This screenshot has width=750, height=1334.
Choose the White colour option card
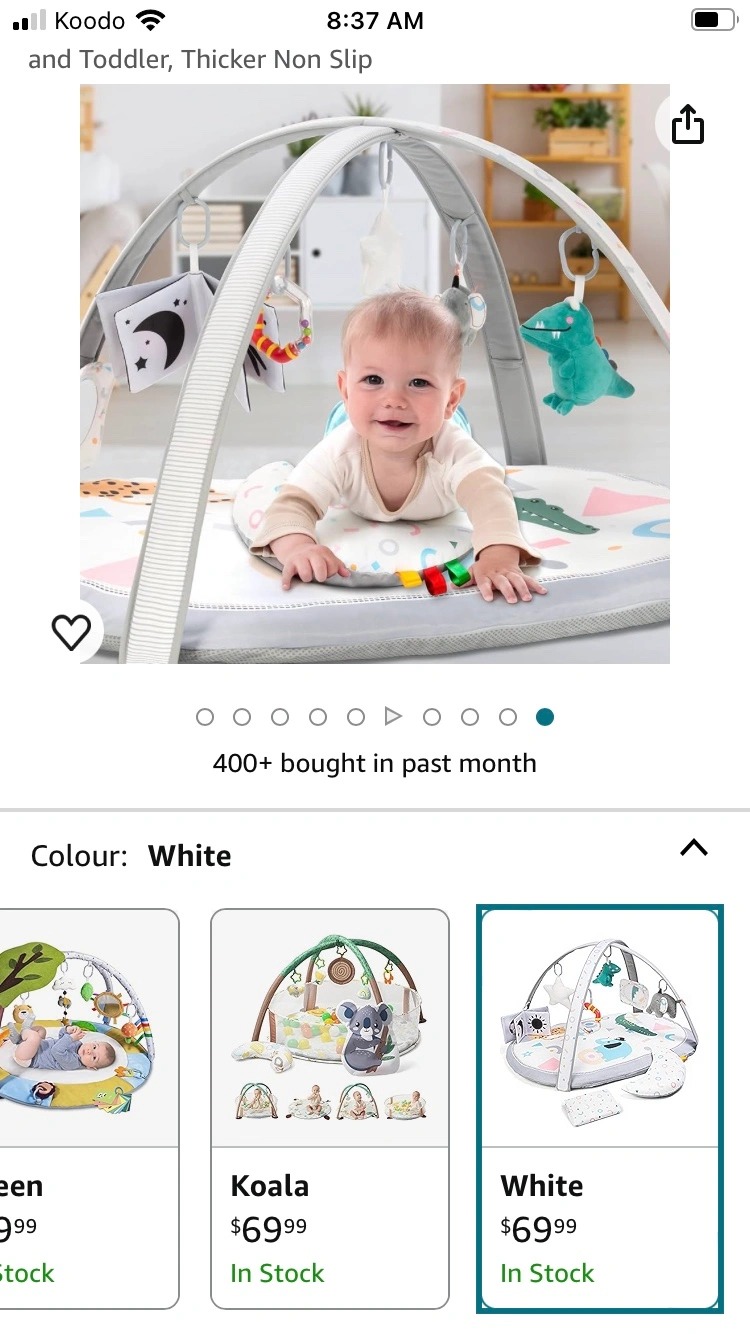[x=600, y=1109]
